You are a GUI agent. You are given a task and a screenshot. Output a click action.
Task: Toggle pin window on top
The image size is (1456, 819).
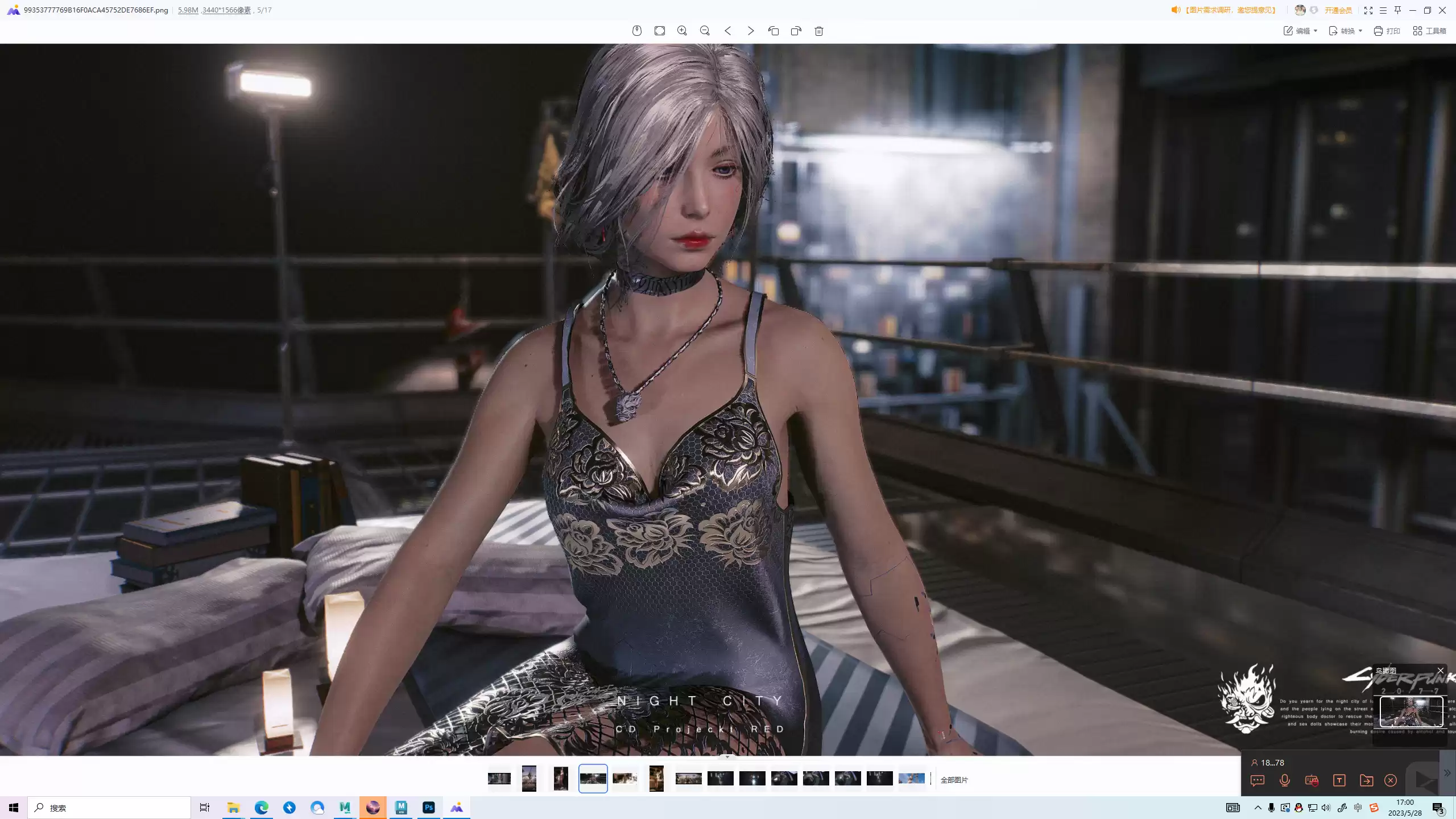point(1397,10)
